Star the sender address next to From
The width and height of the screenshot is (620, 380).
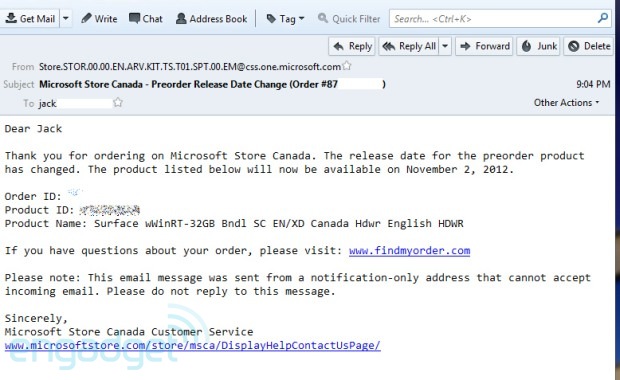[347, 66]
